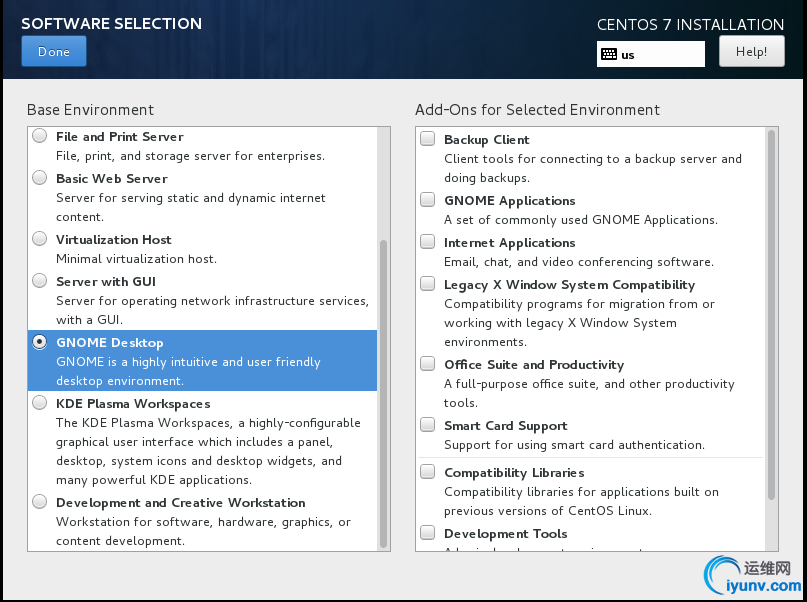Screen dimensions: 807x602
Task: Toggle Smart Card Support checkbox
Action: coord(428,425)
